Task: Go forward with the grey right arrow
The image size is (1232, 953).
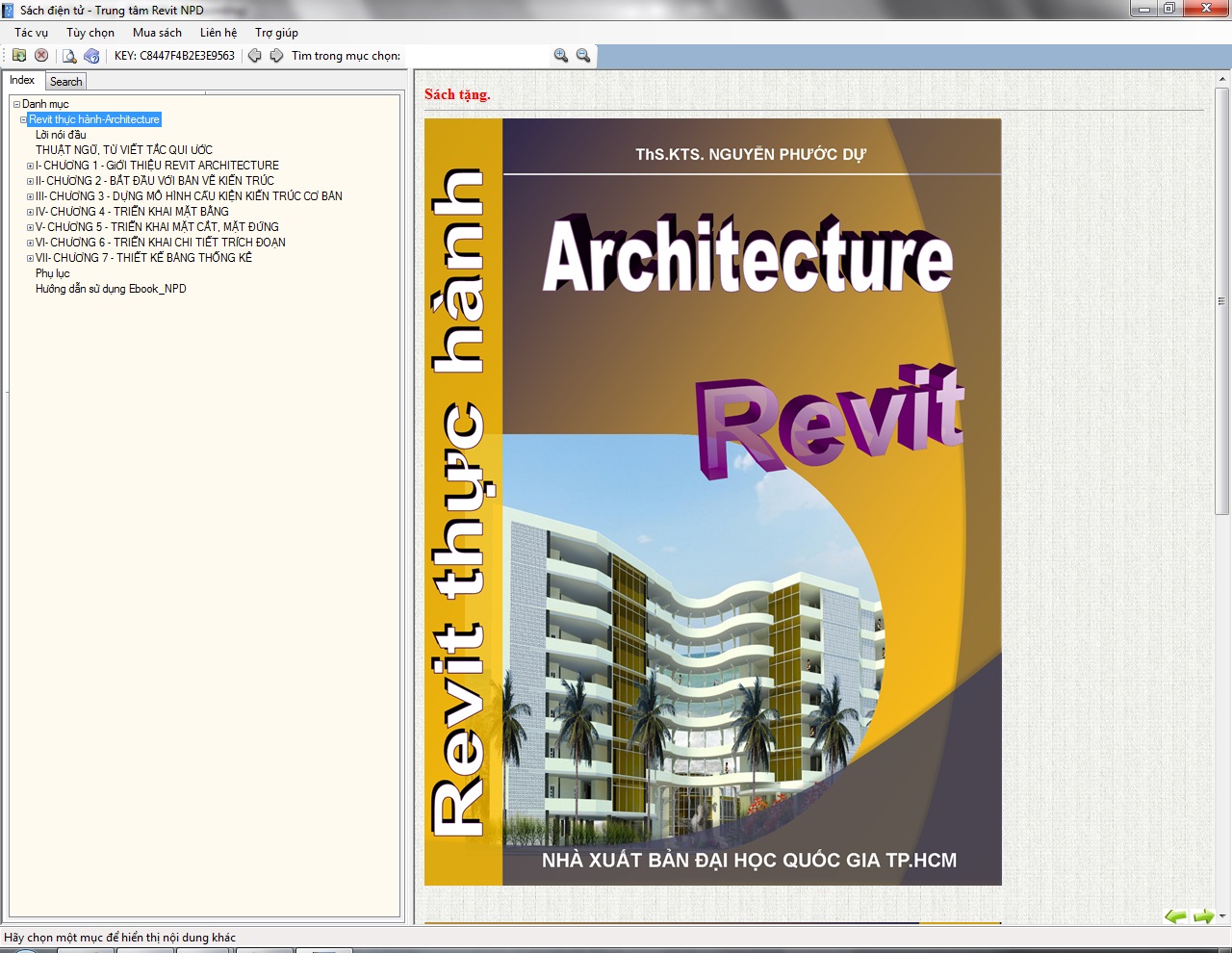Action: [276, 56]
